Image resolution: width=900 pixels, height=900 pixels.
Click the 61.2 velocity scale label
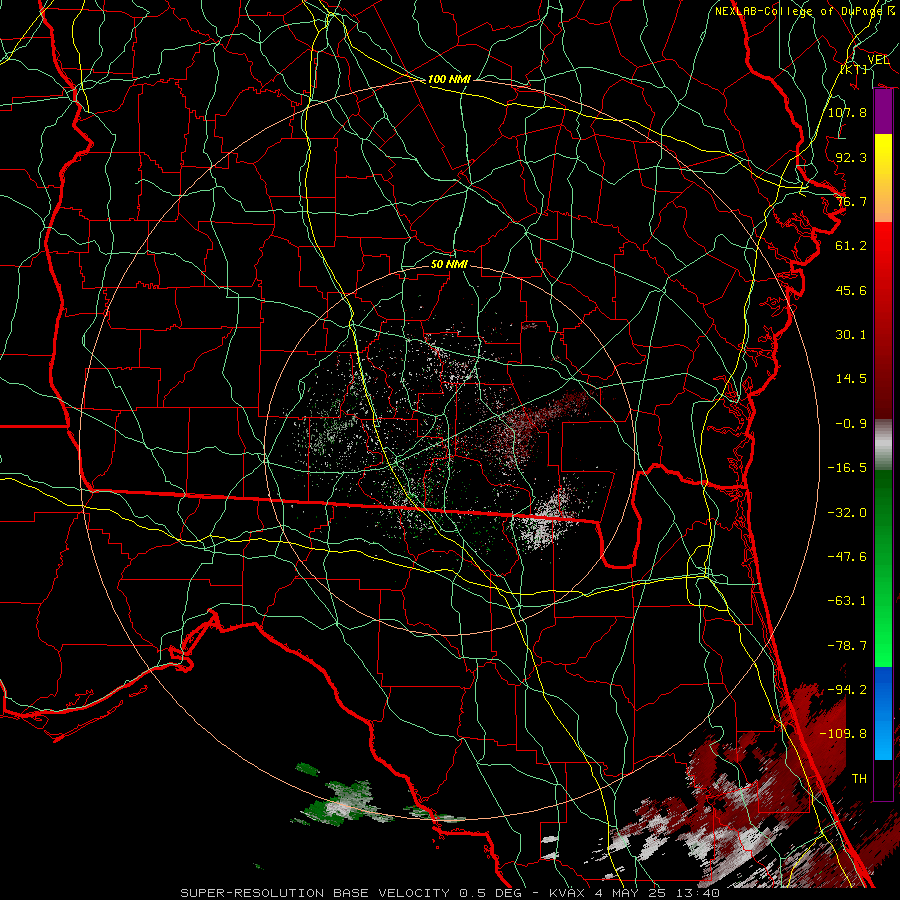[851, 246]
